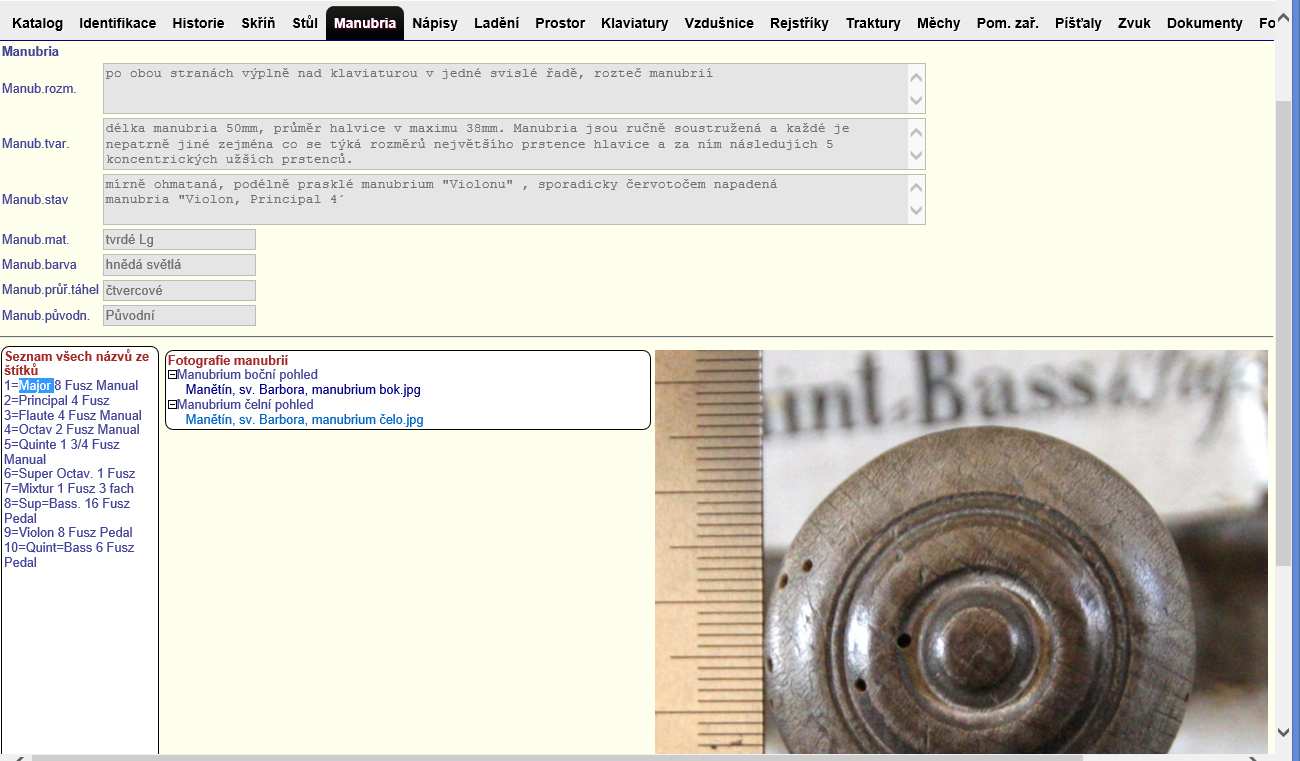Open the Zvuk tab
This screenshot has height=761, width=1300.
point(1134,23)
